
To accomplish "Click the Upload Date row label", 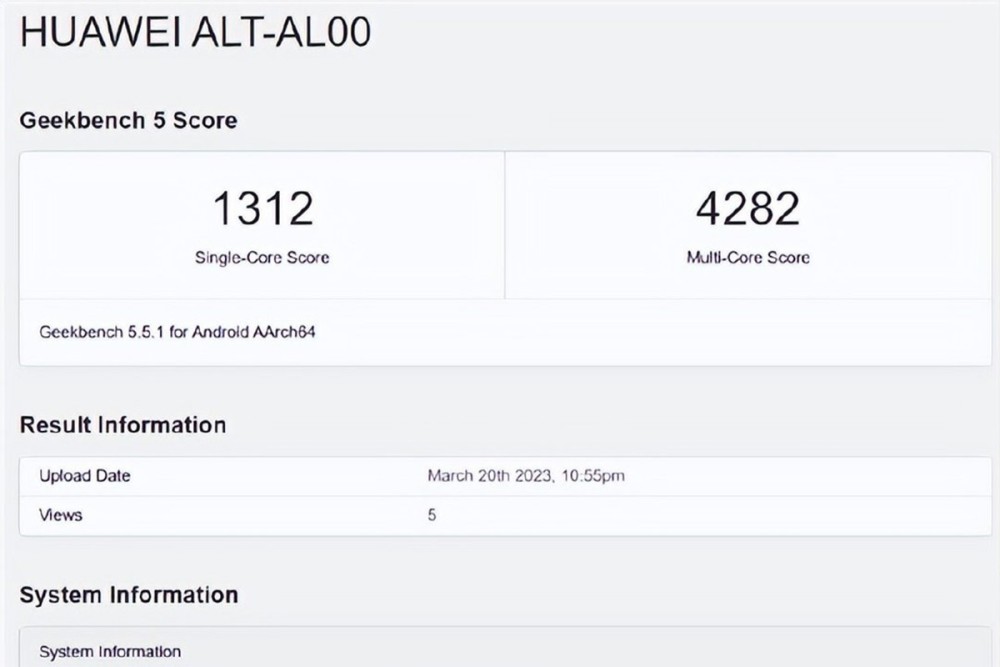I will pos(85,476).
